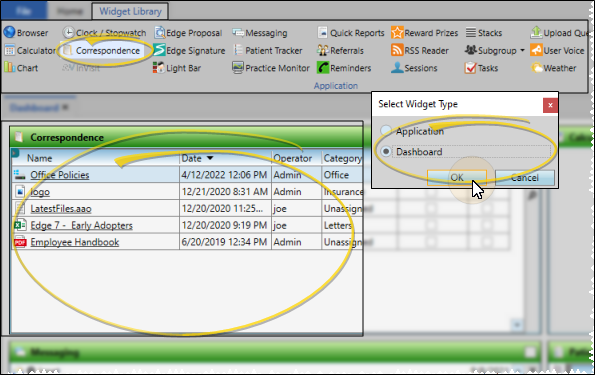Switch to the Widget Library tab
Screen dimensions: 596x376
coord(130,11)
